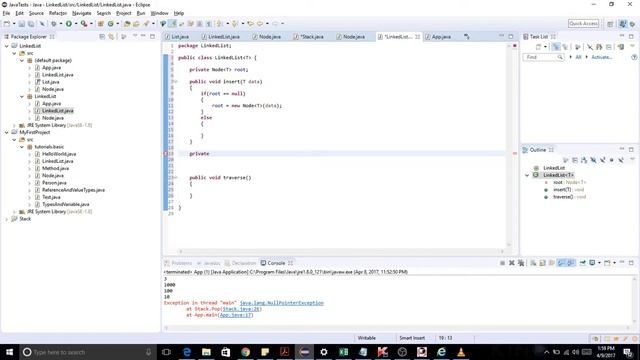This screenshot has height=360, width=640.
Task: Open Source menu
Action: click(36, 13)
